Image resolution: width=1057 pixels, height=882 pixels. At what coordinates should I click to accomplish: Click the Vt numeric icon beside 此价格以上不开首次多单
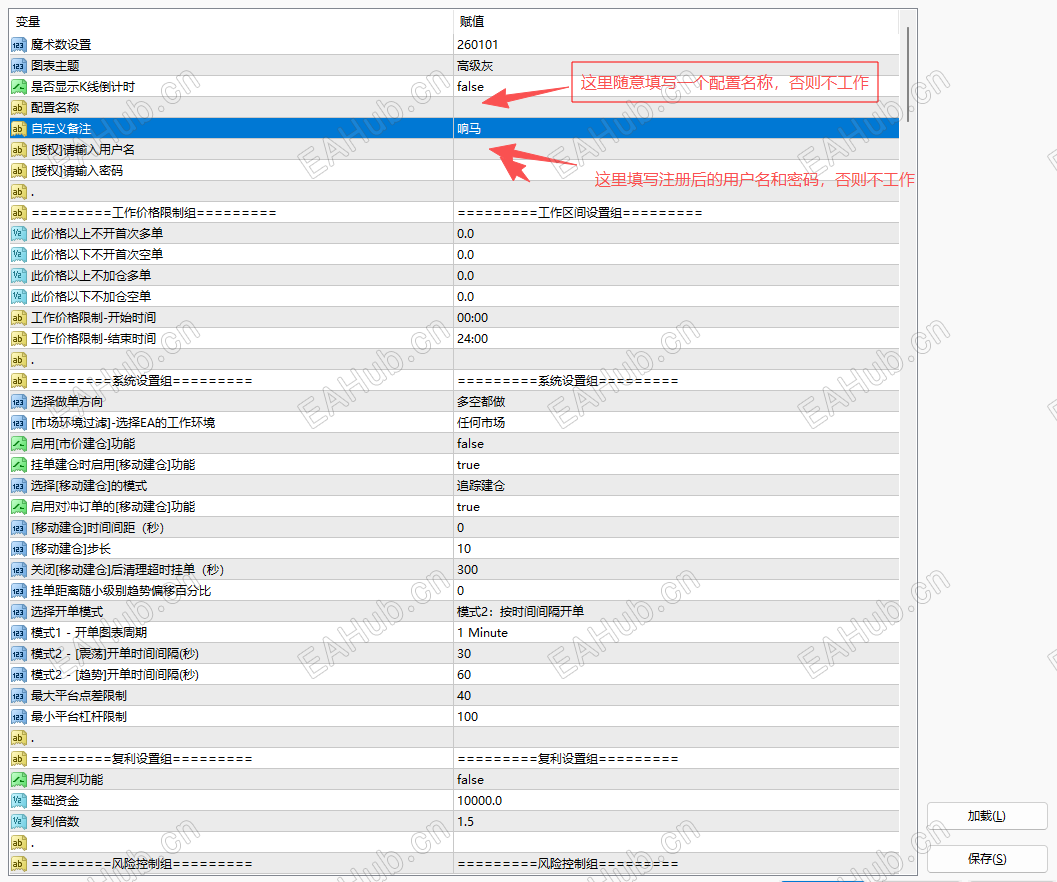[x=17, y=233]
